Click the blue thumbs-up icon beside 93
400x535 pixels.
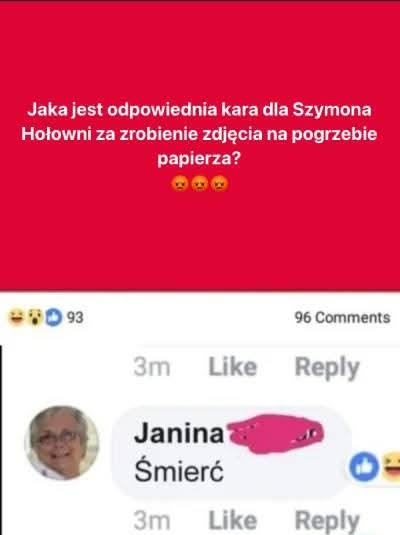coord(54,317)
